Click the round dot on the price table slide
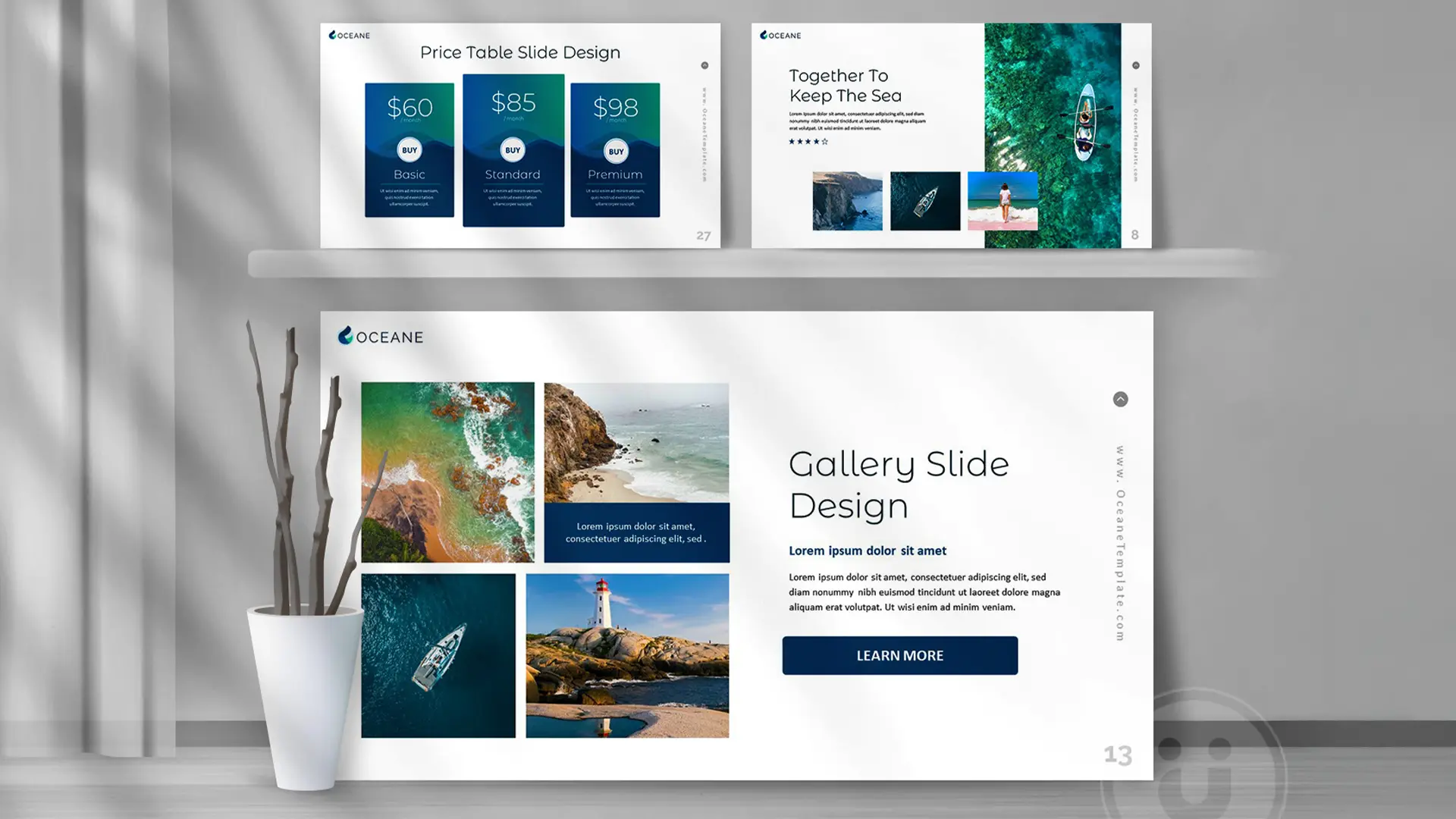 click(x=704, y=66)
